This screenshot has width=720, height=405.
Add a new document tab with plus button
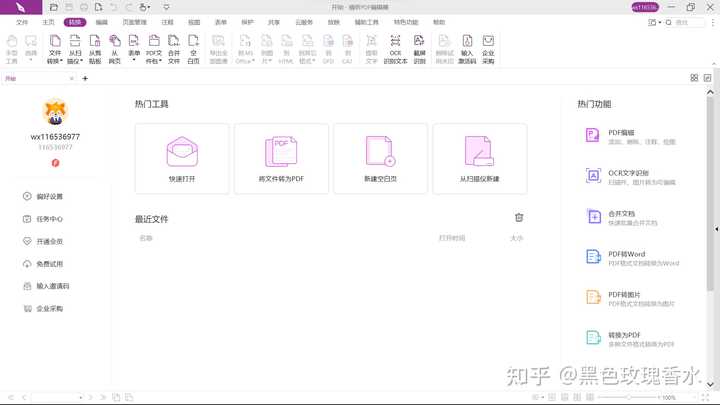click(85, 79)
